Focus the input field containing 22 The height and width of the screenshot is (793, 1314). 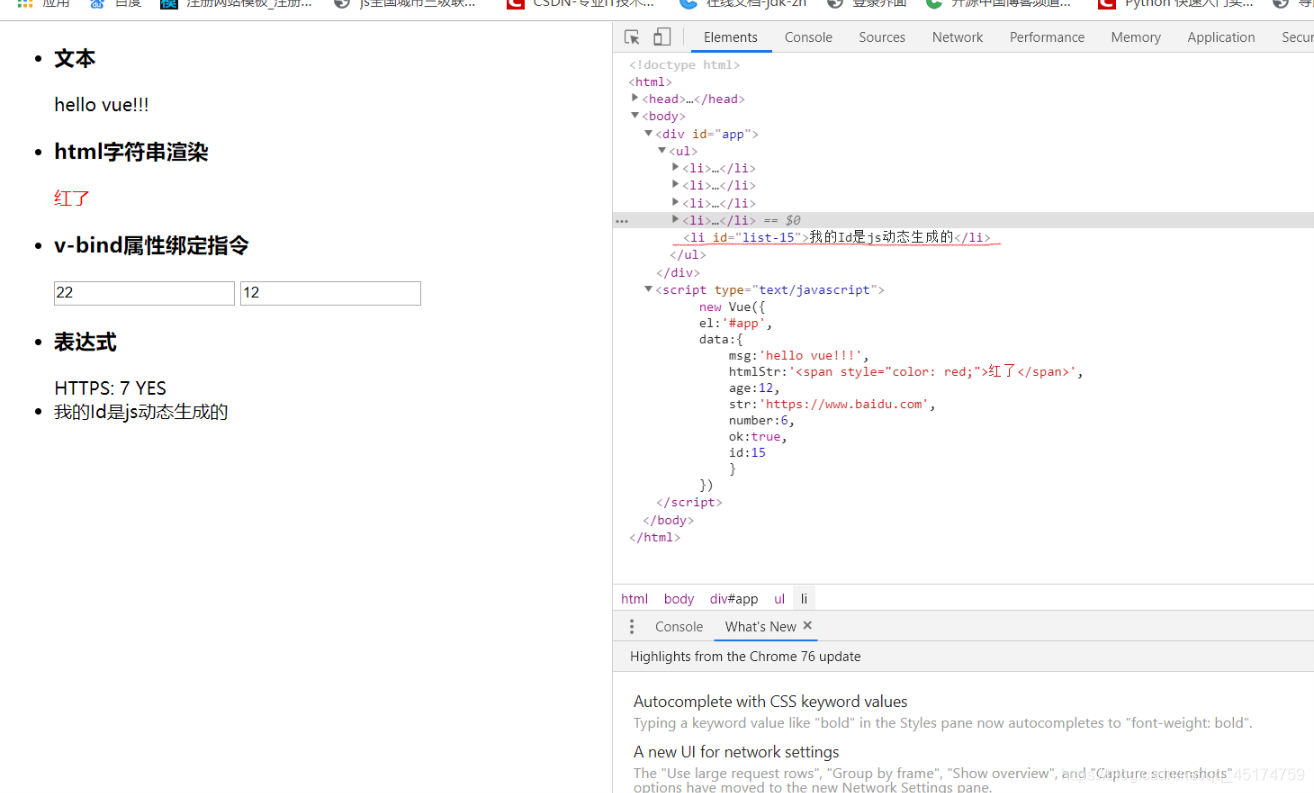(x=144, y=293)
